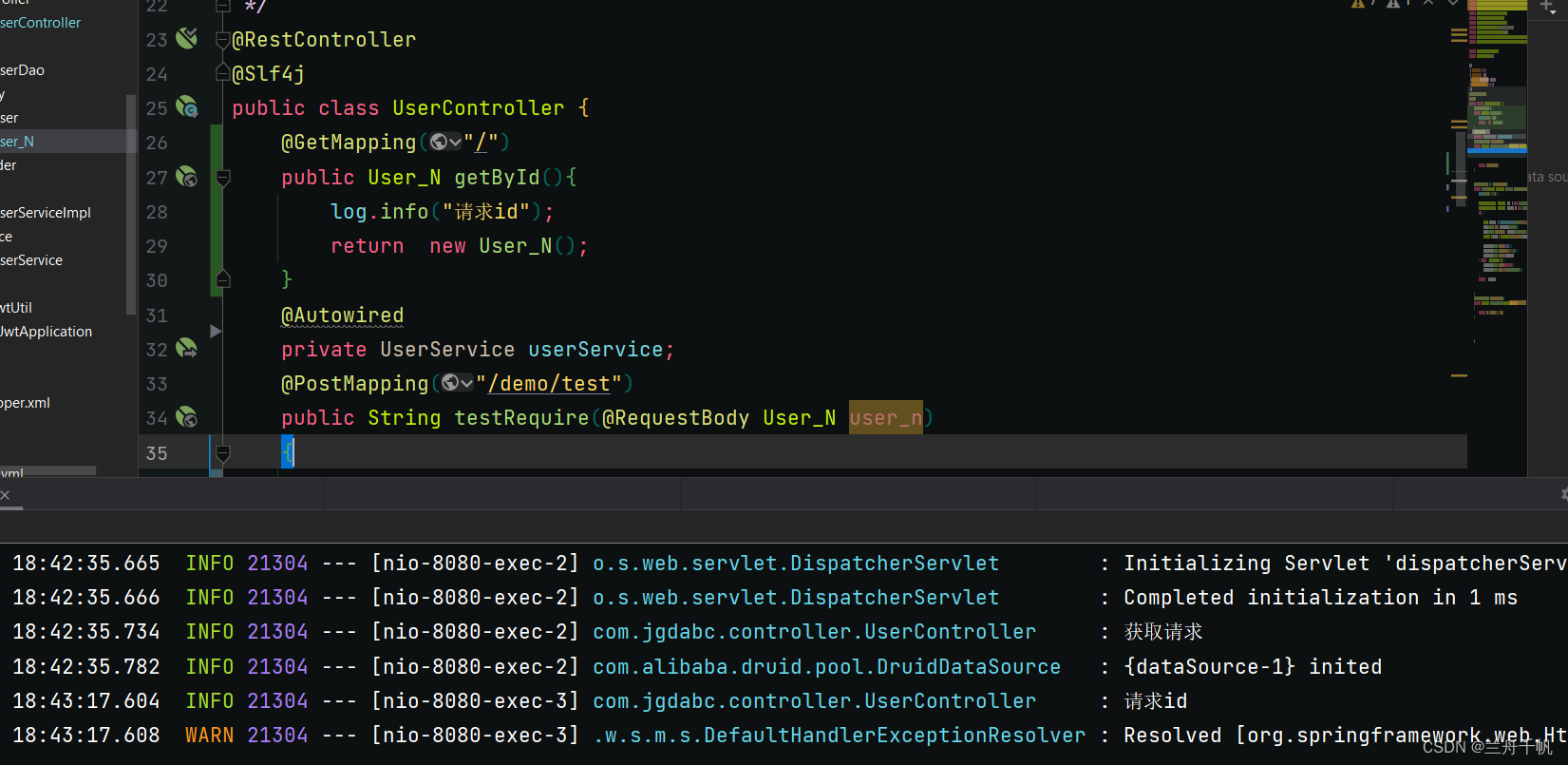
Task: Select the 'ser' item above ser_N
Action: [x=9, y=118]
